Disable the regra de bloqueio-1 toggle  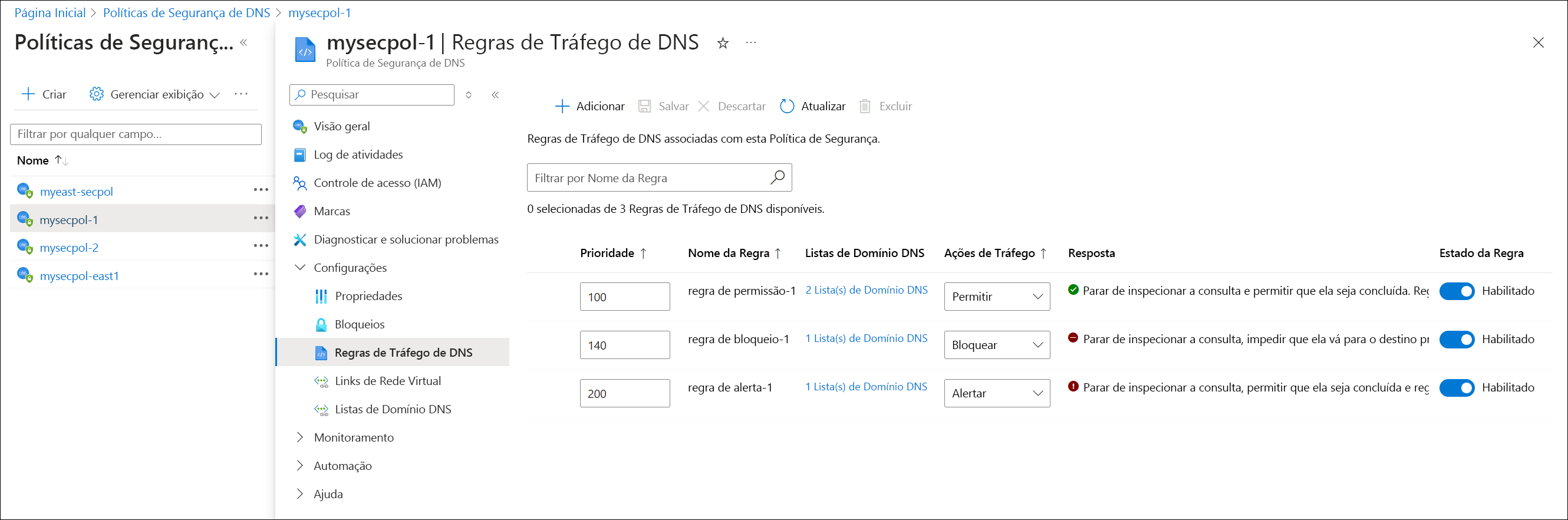tap(1457, 339)
